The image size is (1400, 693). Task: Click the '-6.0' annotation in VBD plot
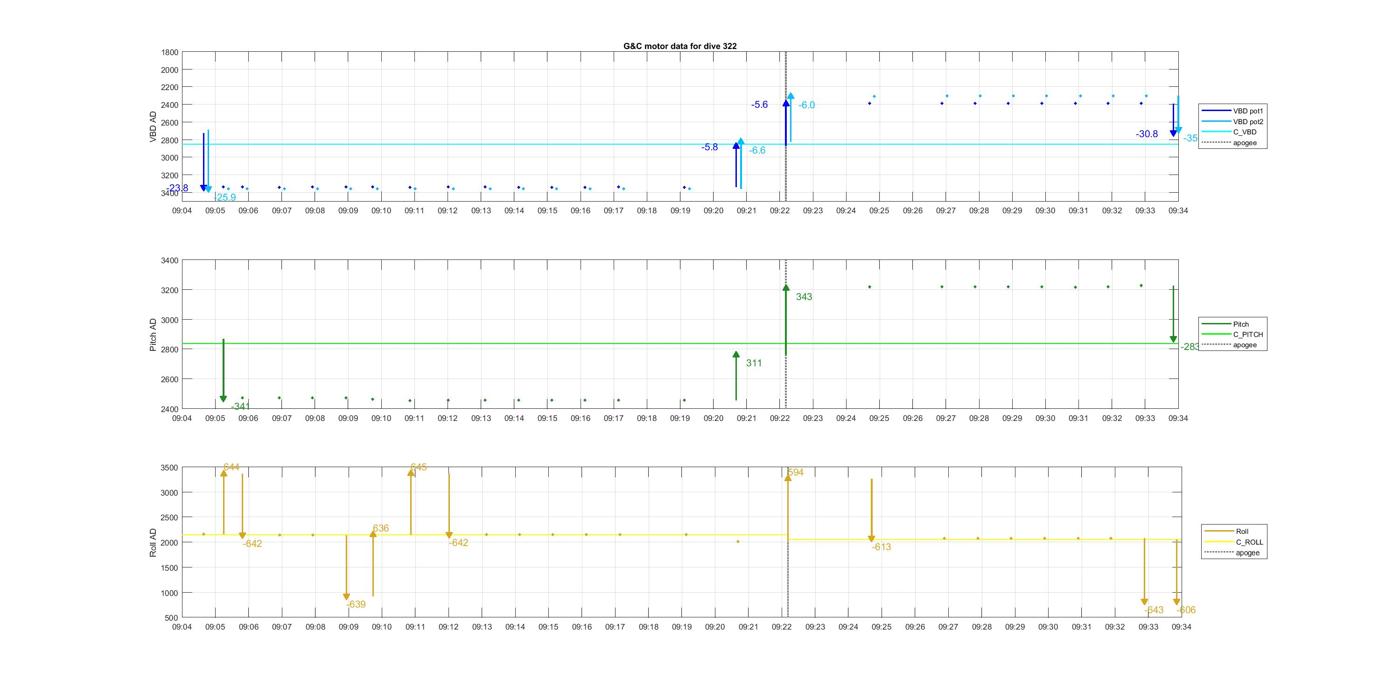[x=806, y=105]
